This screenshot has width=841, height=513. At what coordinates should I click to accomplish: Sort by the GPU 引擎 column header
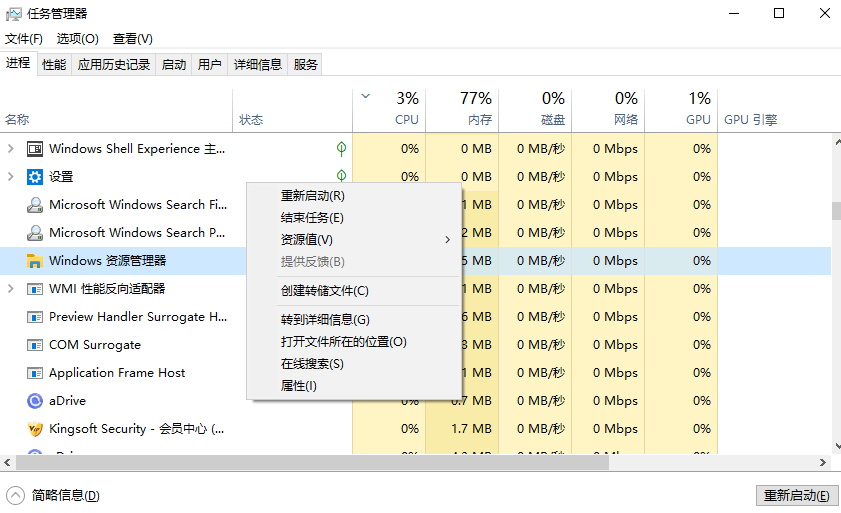pyautogui.click(x=774, y=110)
